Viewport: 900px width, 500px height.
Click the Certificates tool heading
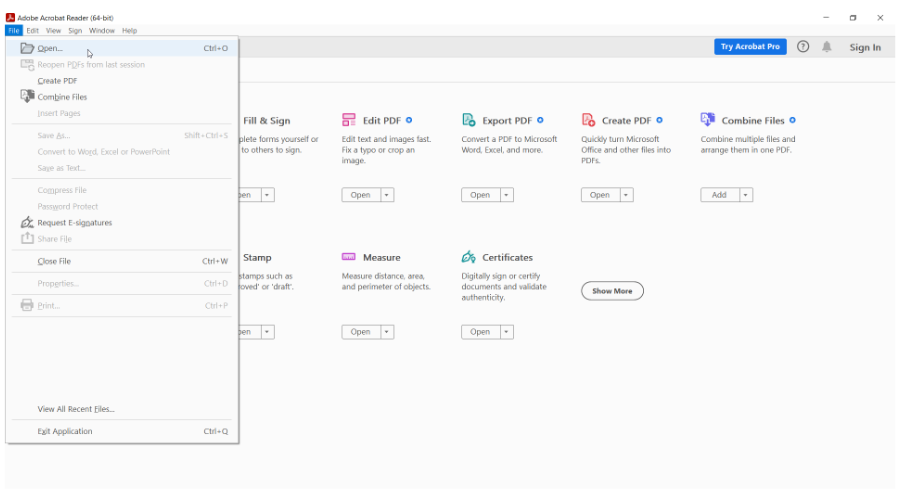click(507, 258)
